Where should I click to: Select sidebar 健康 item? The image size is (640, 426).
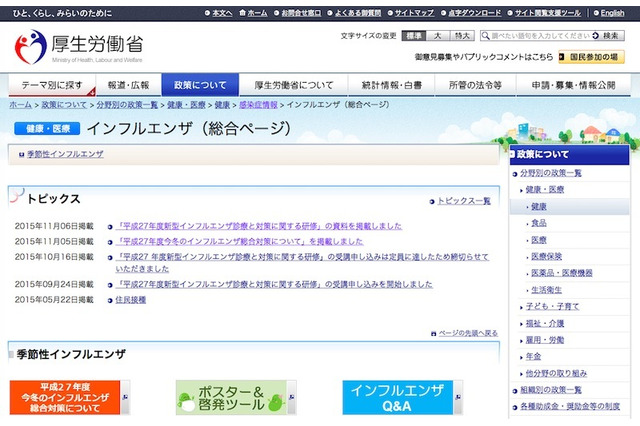pos(539,207)
